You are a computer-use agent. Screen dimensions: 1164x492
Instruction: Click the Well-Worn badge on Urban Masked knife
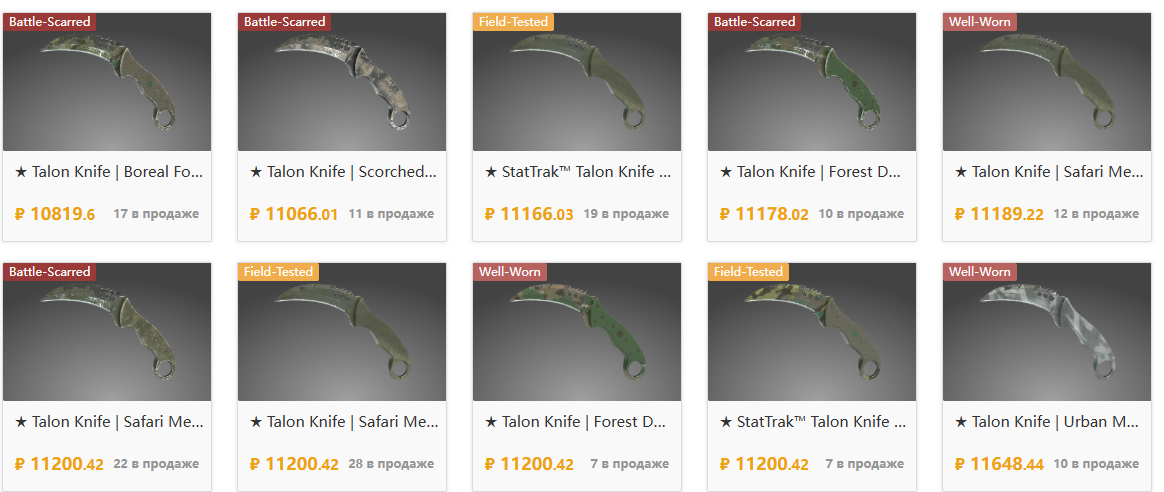click(x=980, y=272)
